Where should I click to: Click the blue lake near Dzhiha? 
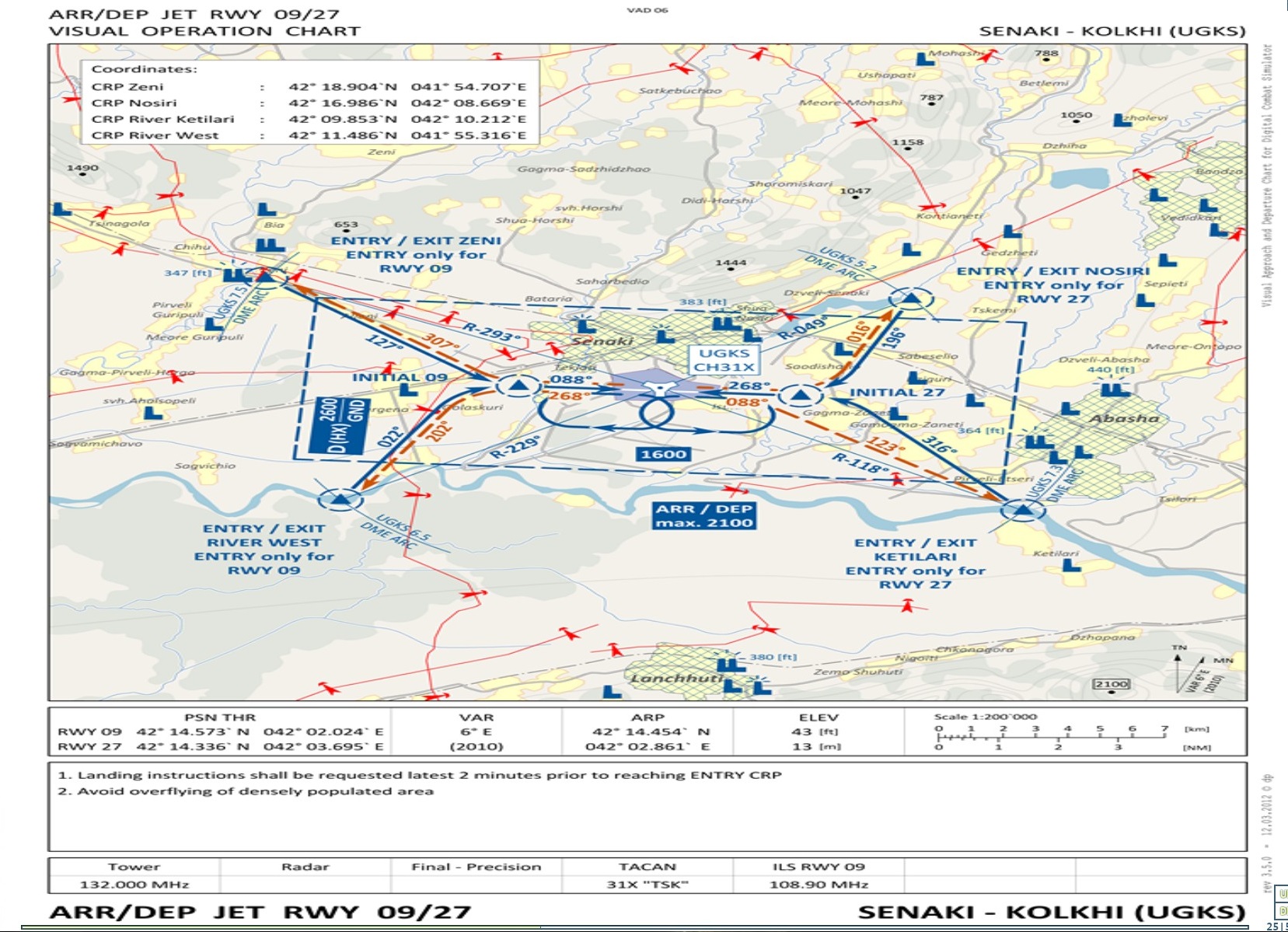point(1080,178)
